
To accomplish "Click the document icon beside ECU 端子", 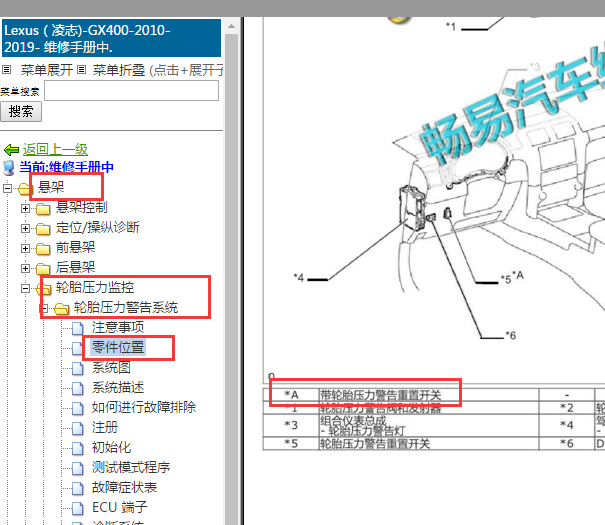I will [x=78, y=508].
